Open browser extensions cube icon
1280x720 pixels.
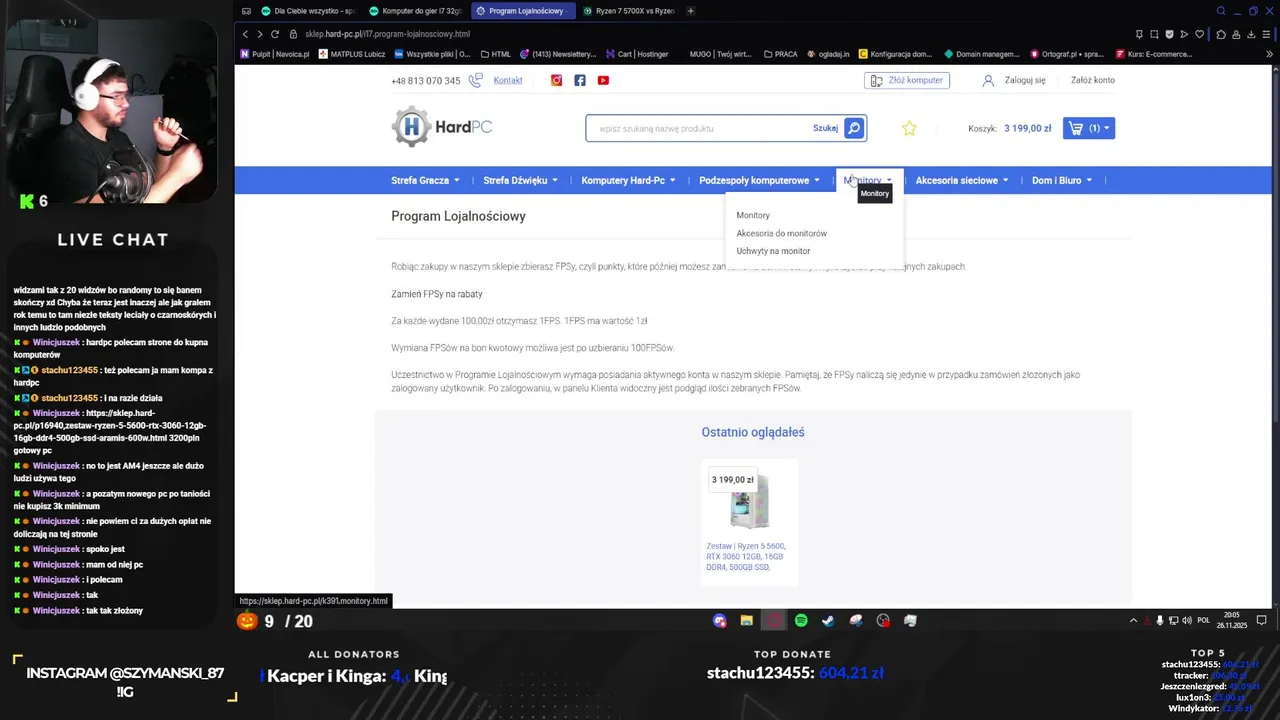pos(1221,34)
